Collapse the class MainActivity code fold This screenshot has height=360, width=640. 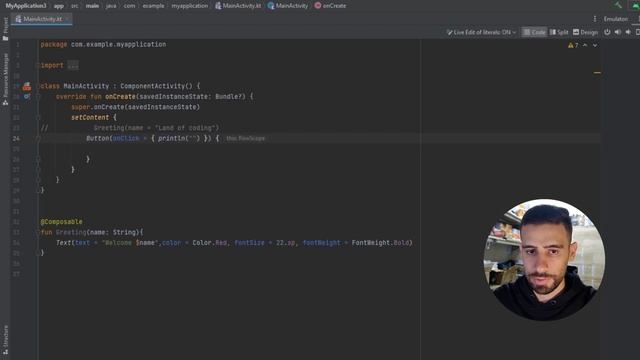click(38, 86)
